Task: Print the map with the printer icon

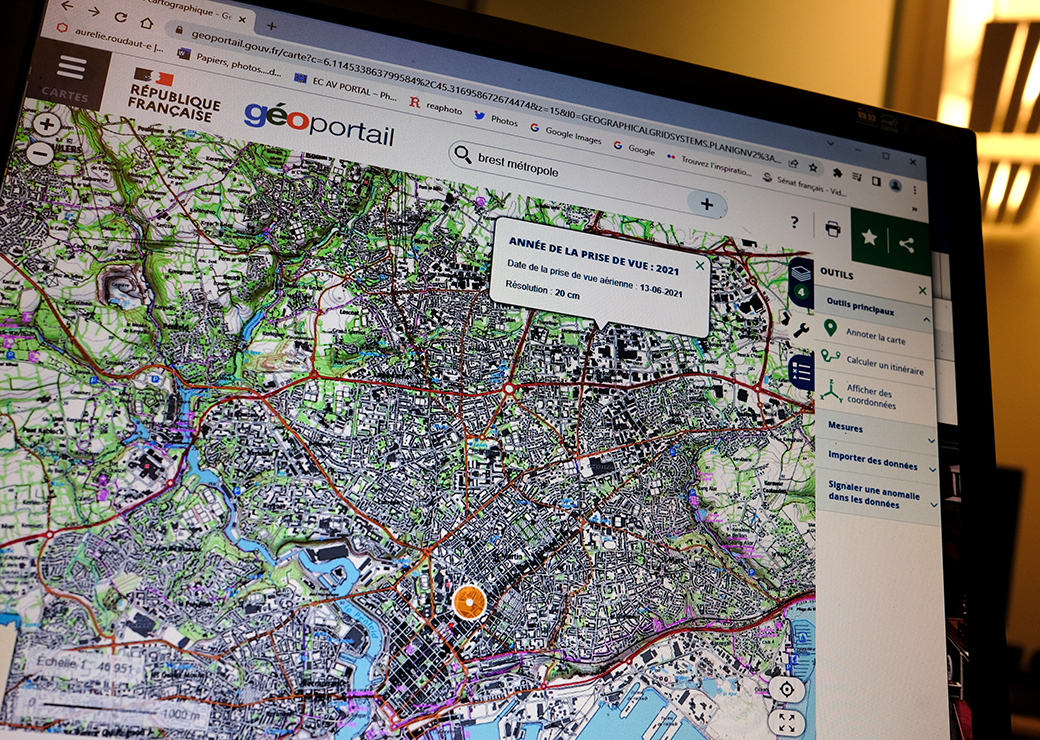Action: [832, 229]
